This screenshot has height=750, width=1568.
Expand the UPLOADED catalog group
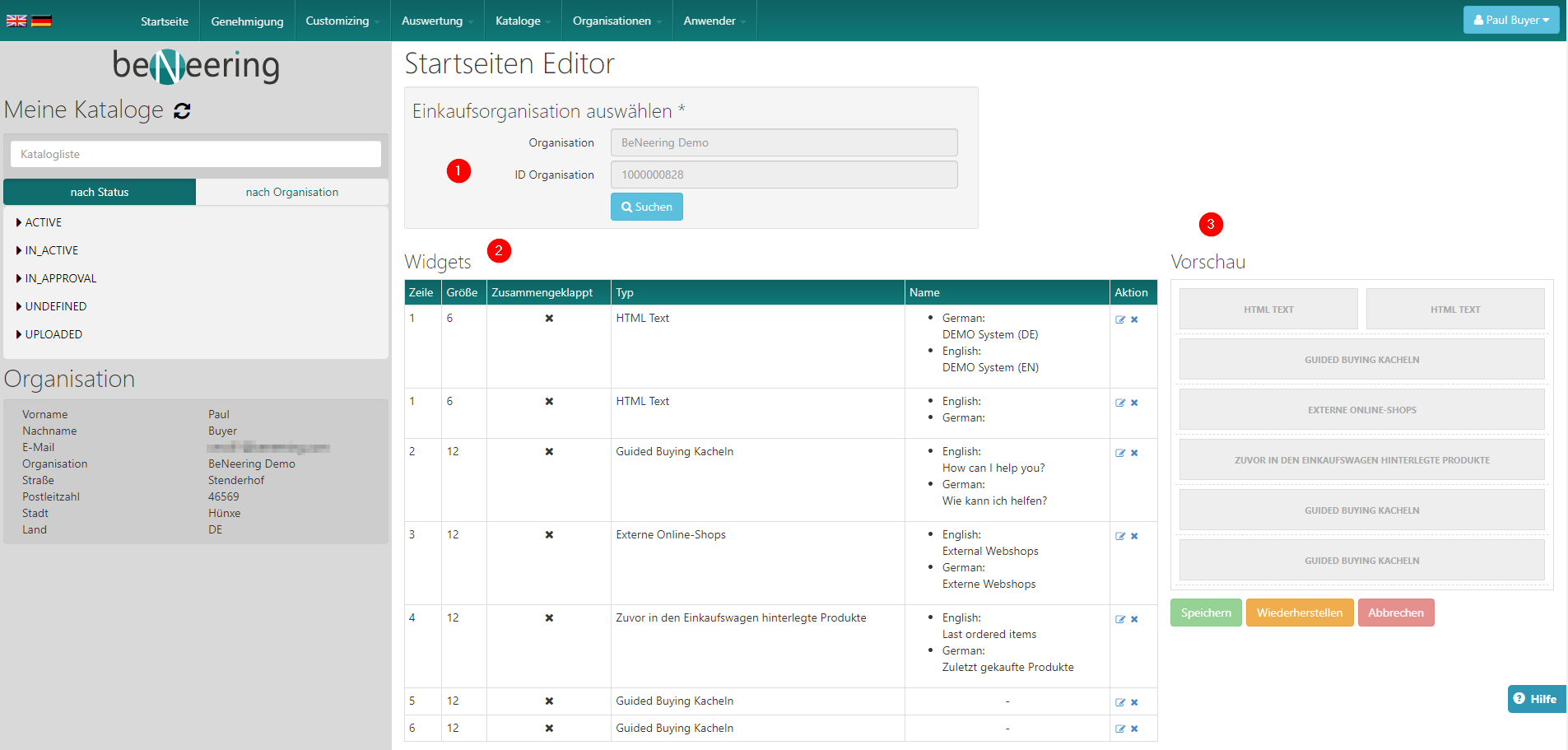(x=49, y=334)
